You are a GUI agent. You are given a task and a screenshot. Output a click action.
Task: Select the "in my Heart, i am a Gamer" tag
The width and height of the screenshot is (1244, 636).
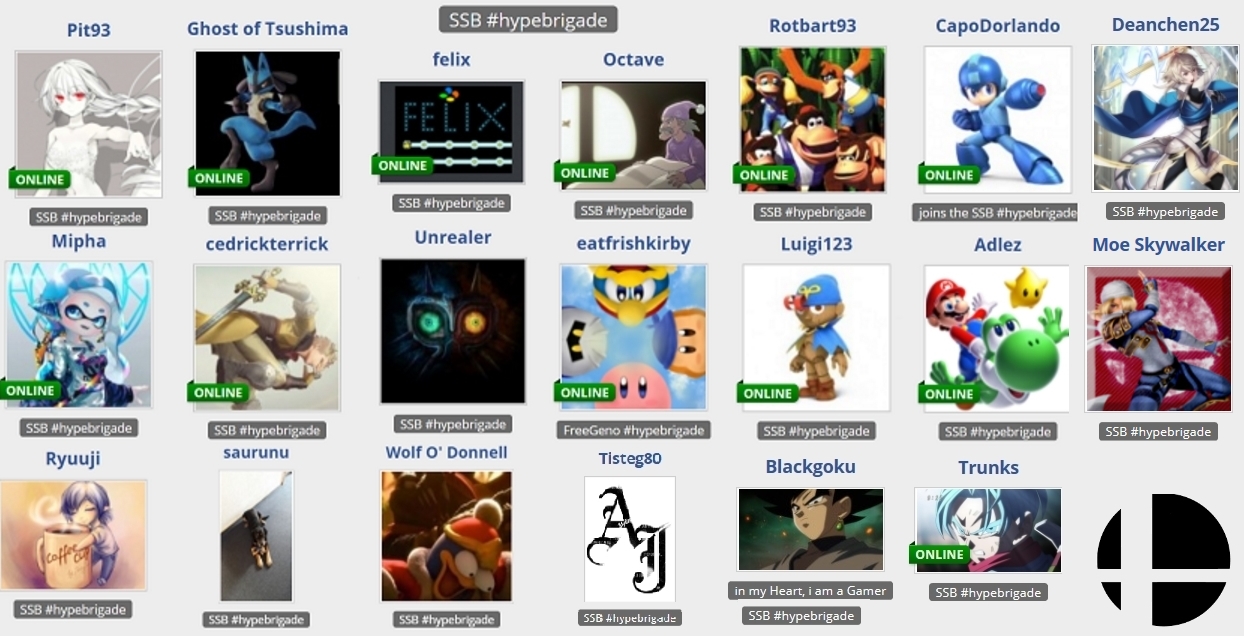(x=811, y=591)
